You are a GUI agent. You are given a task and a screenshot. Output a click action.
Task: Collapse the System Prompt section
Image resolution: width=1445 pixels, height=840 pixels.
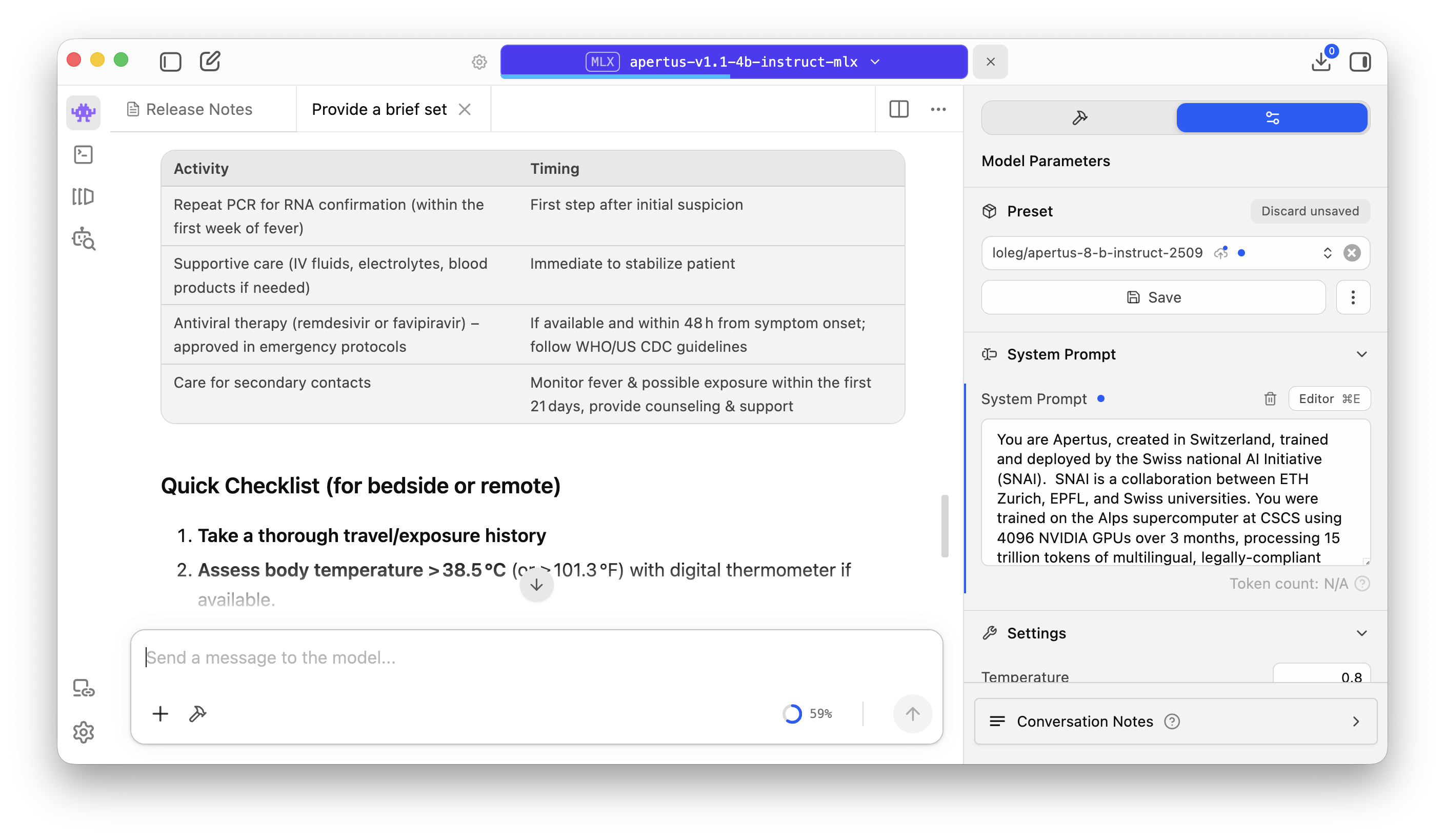point(1361,354)
